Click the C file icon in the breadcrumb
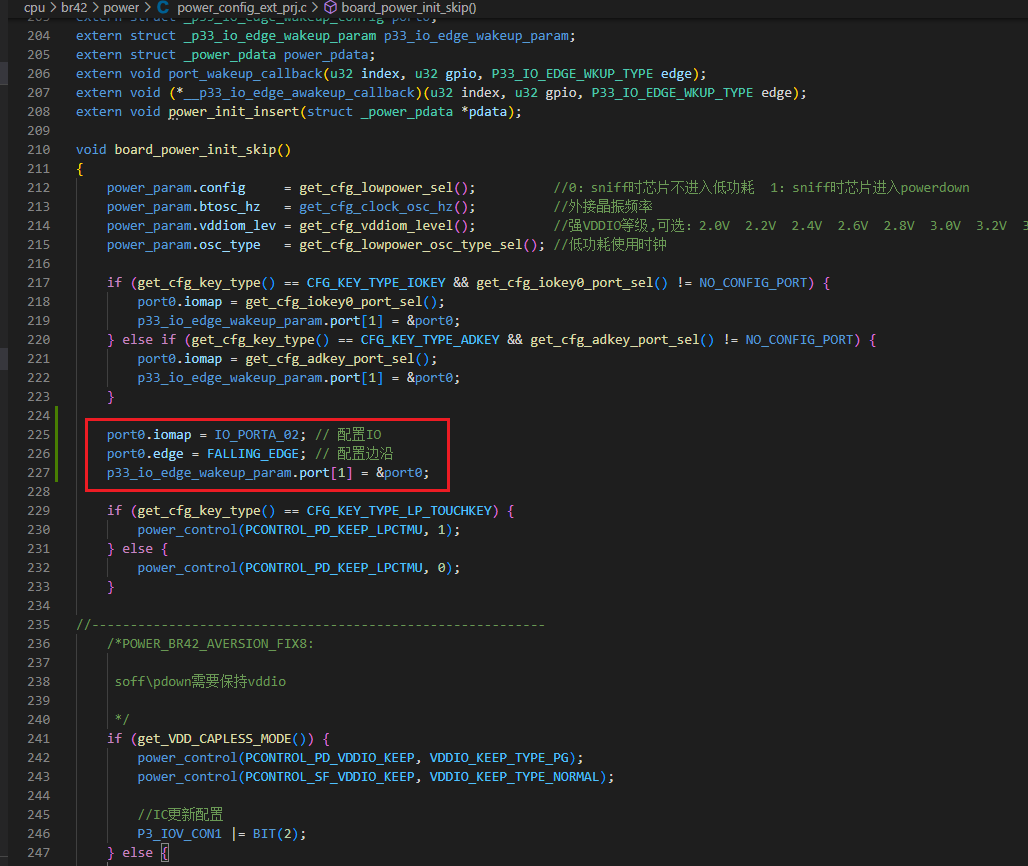The width and height of the screenshot is (1028, 866). [x=163, y=7]
